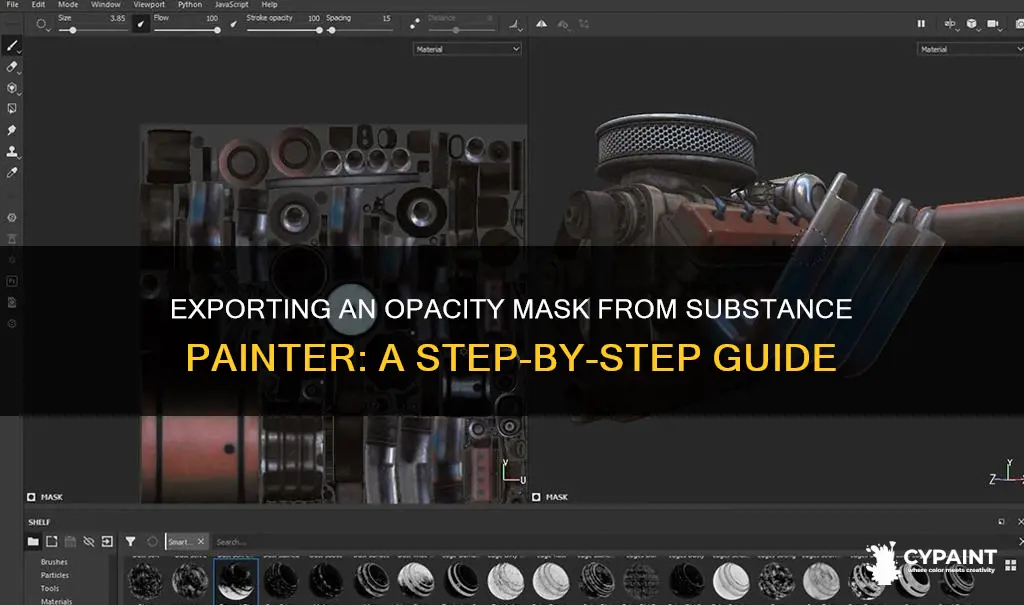Click the SHELF panel title
1024x605 pixels.
tap(39, 522)
